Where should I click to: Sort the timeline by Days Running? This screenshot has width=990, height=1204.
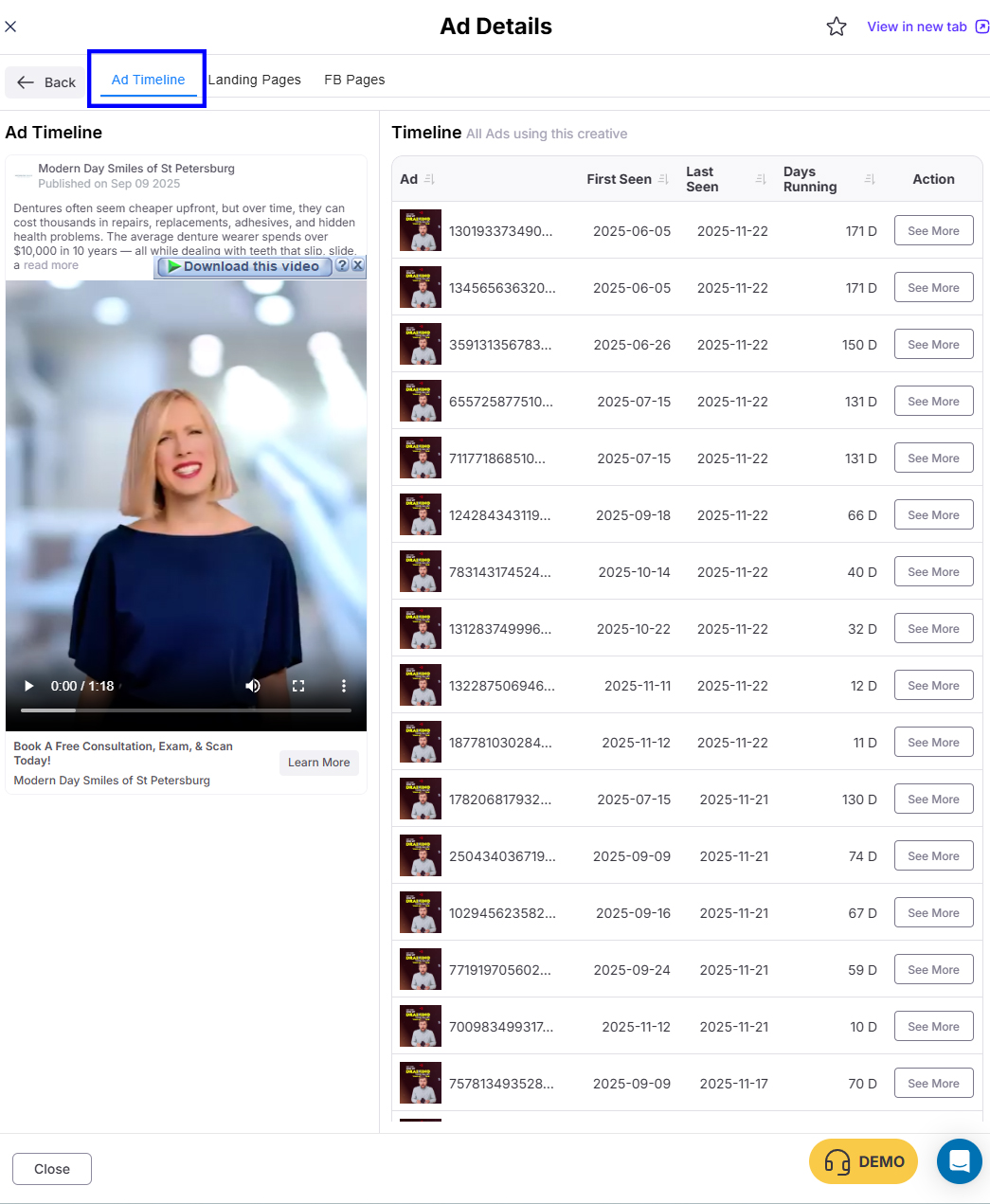pos(870,179)
